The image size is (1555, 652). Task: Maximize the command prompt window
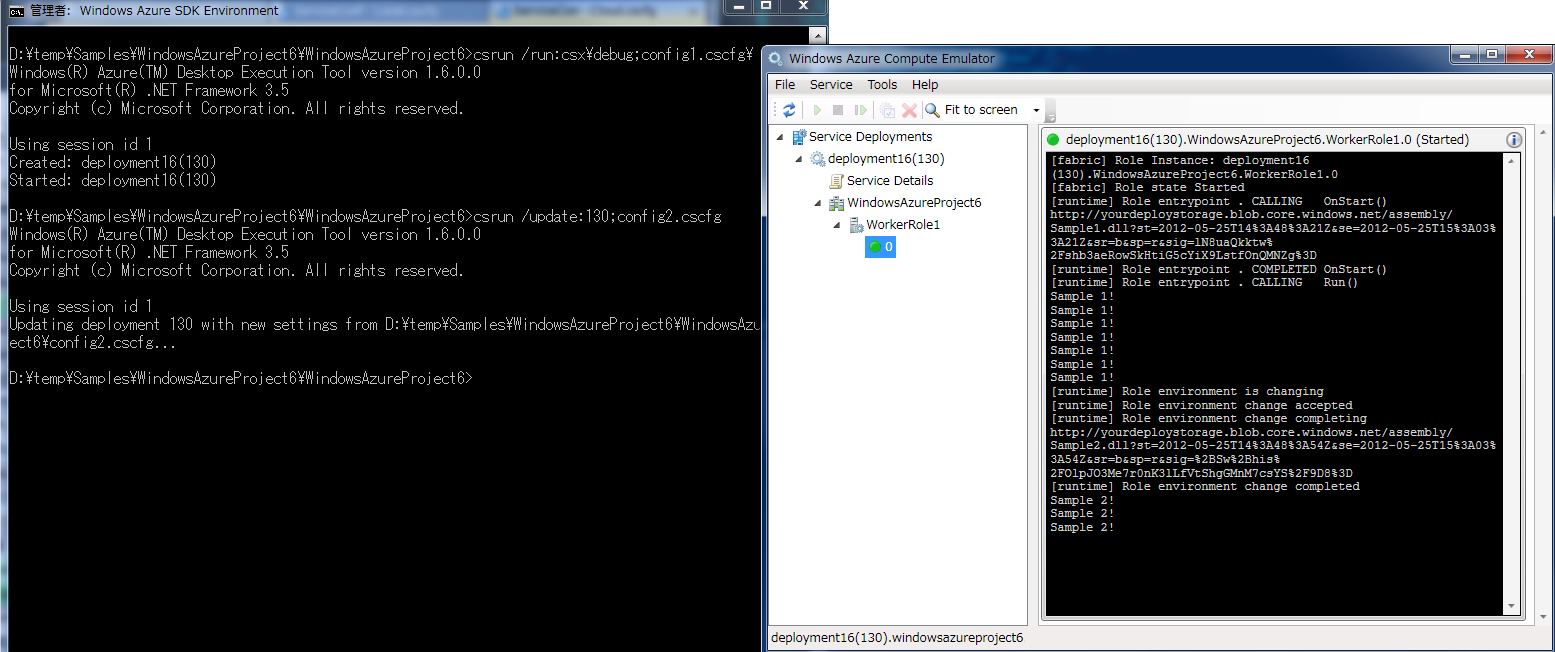(766, 5)
